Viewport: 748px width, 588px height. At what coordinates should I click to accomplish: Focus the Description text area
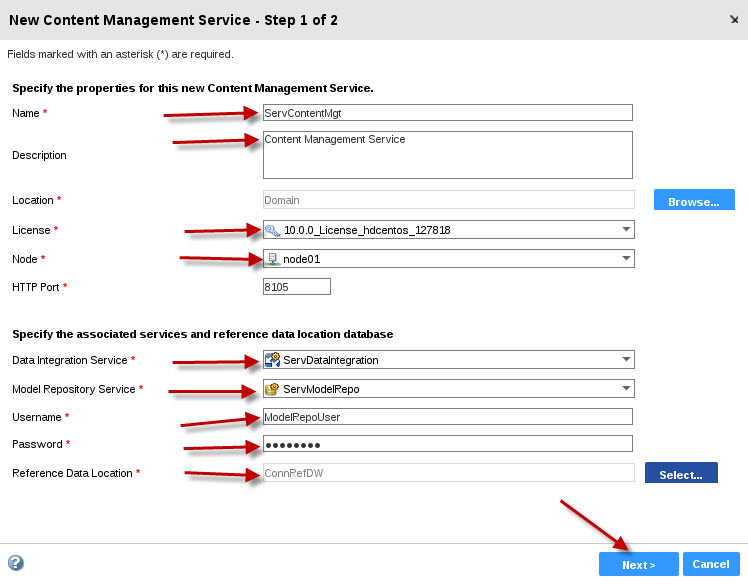[448, 155]
